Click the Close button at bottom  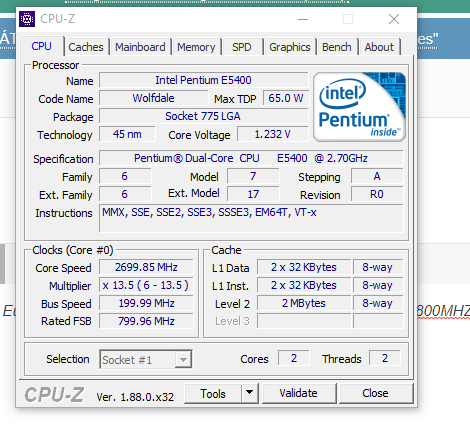(376, 393)
